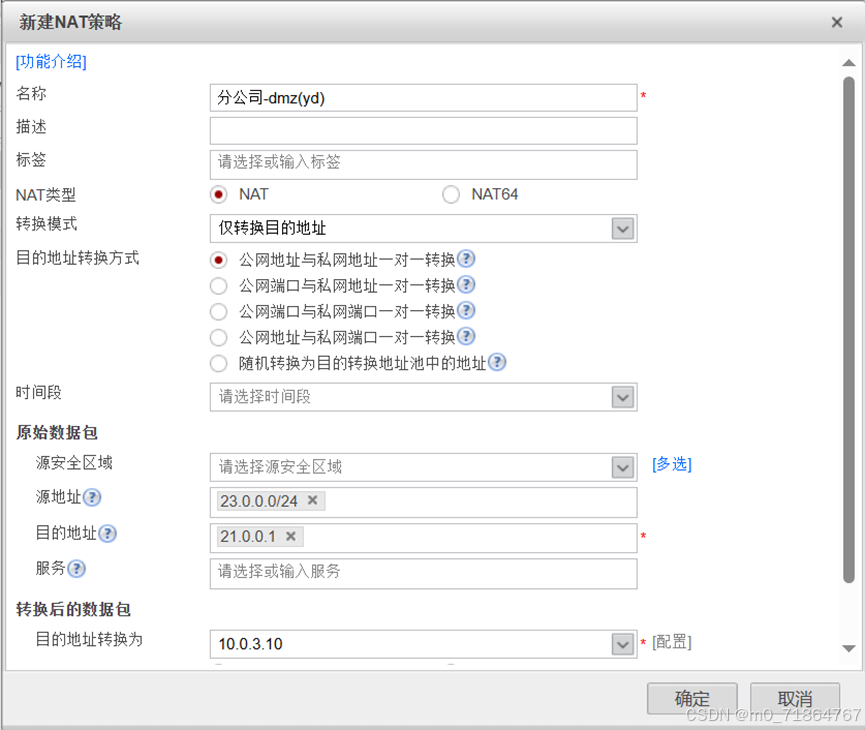Screen dimensions: 865x730
Task: Show help icon next to 源地址
Action: click(x=92, y=498)
